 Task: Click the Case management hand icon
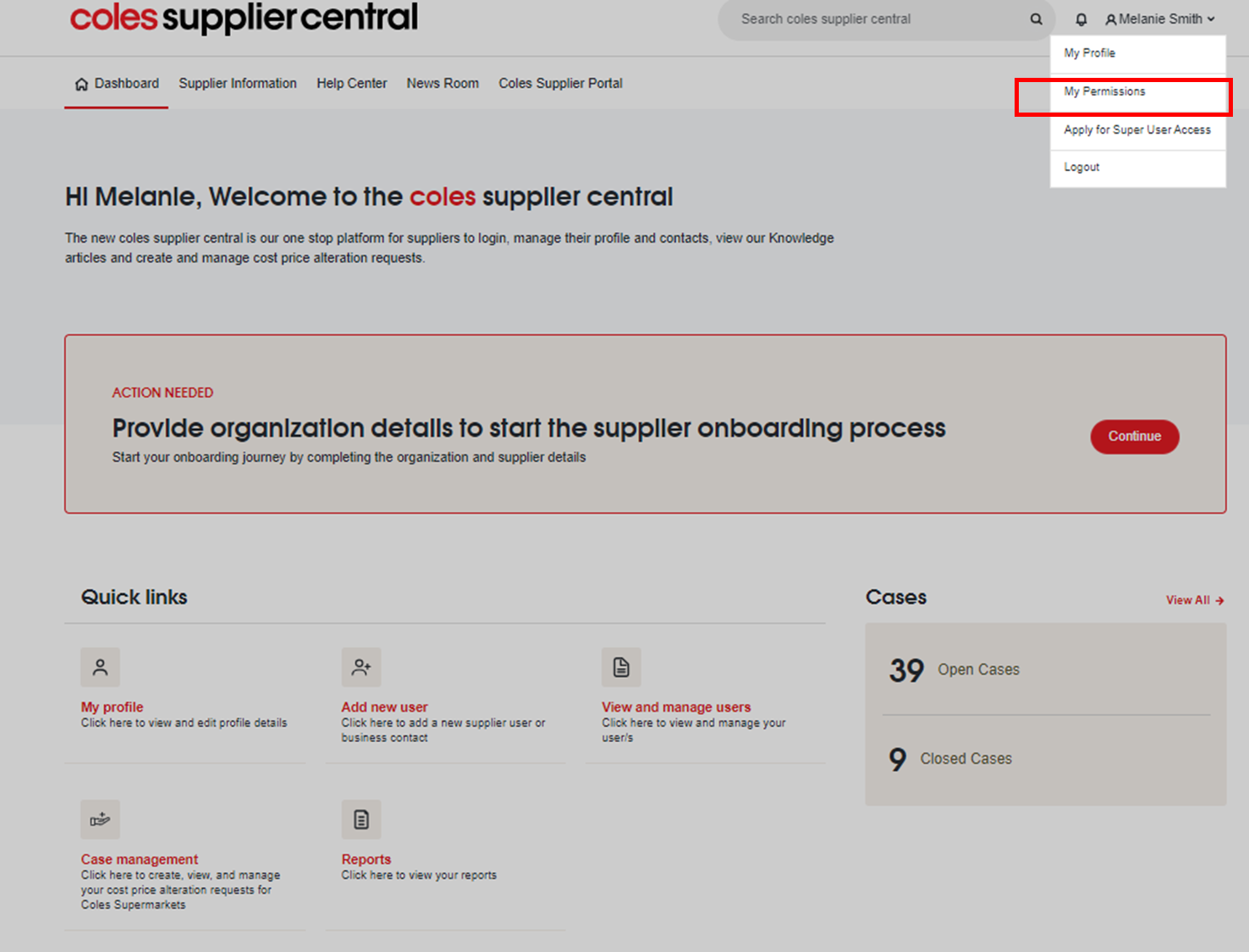click(100, 819)
